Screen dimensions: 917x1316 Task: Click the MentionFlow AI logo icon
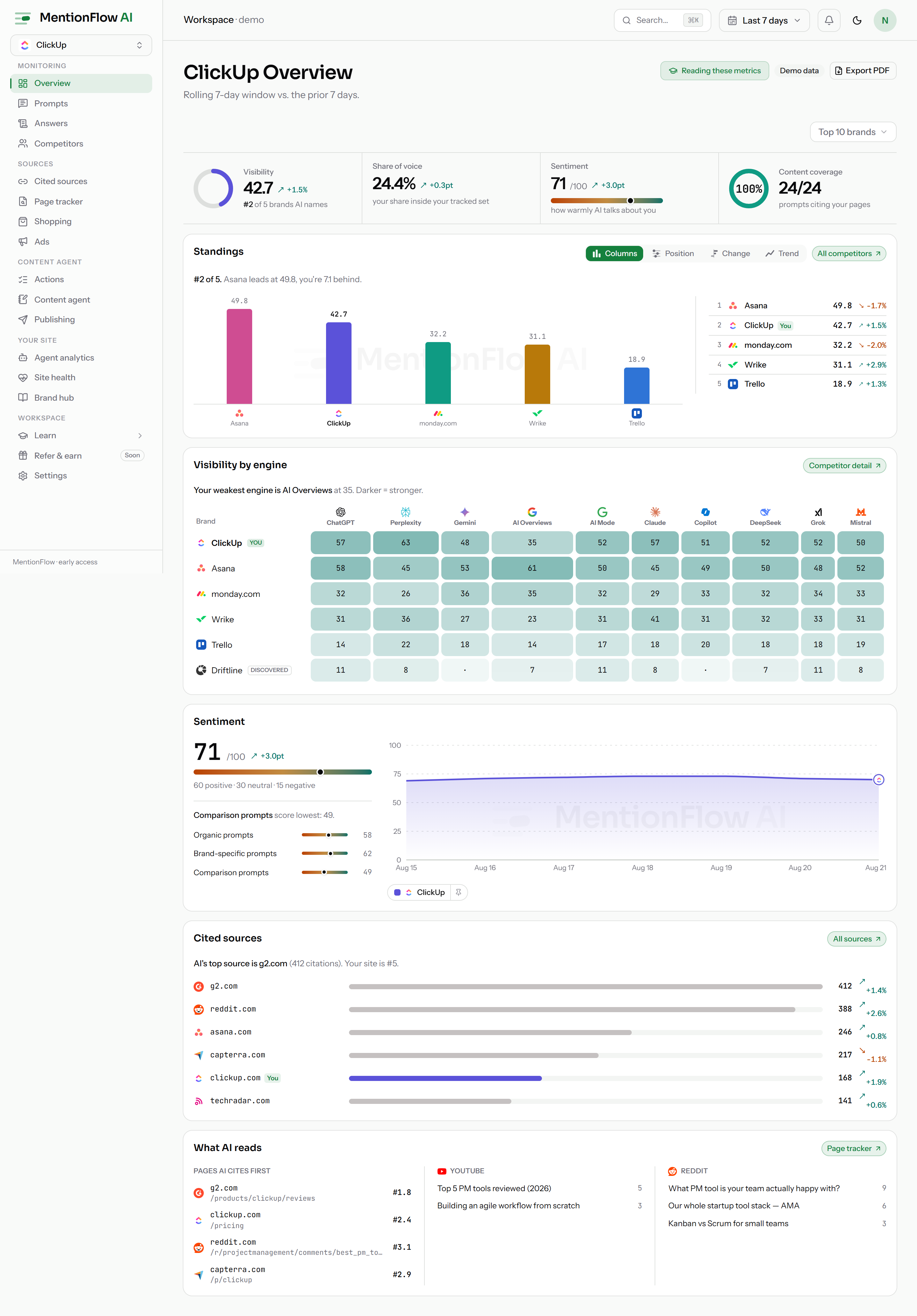[23, 18]
